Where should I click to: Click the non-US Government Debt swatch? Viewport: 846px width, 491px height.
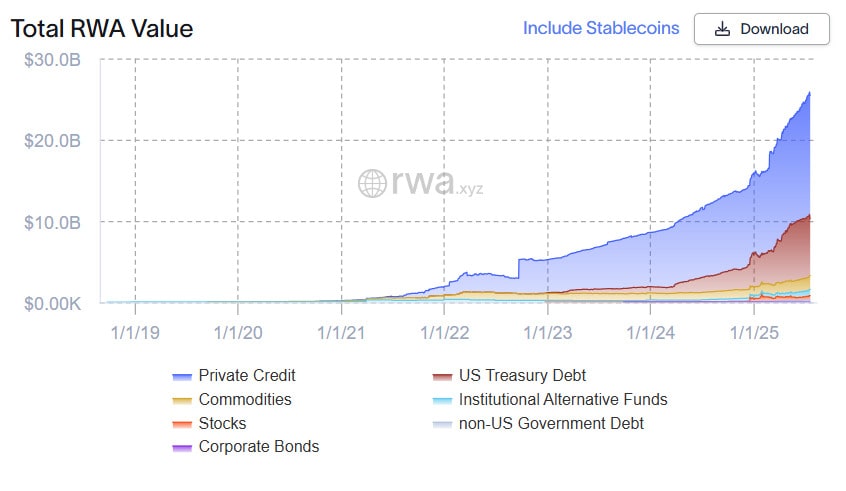[441, 424]
